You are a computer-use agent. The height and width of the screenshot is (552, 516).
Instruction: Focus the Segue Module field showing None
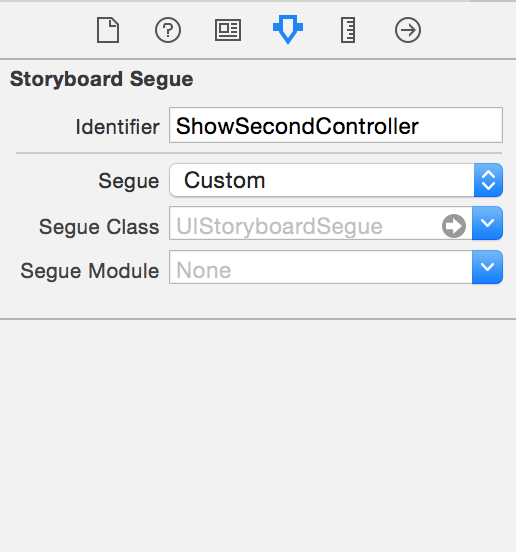pos(321,267)
